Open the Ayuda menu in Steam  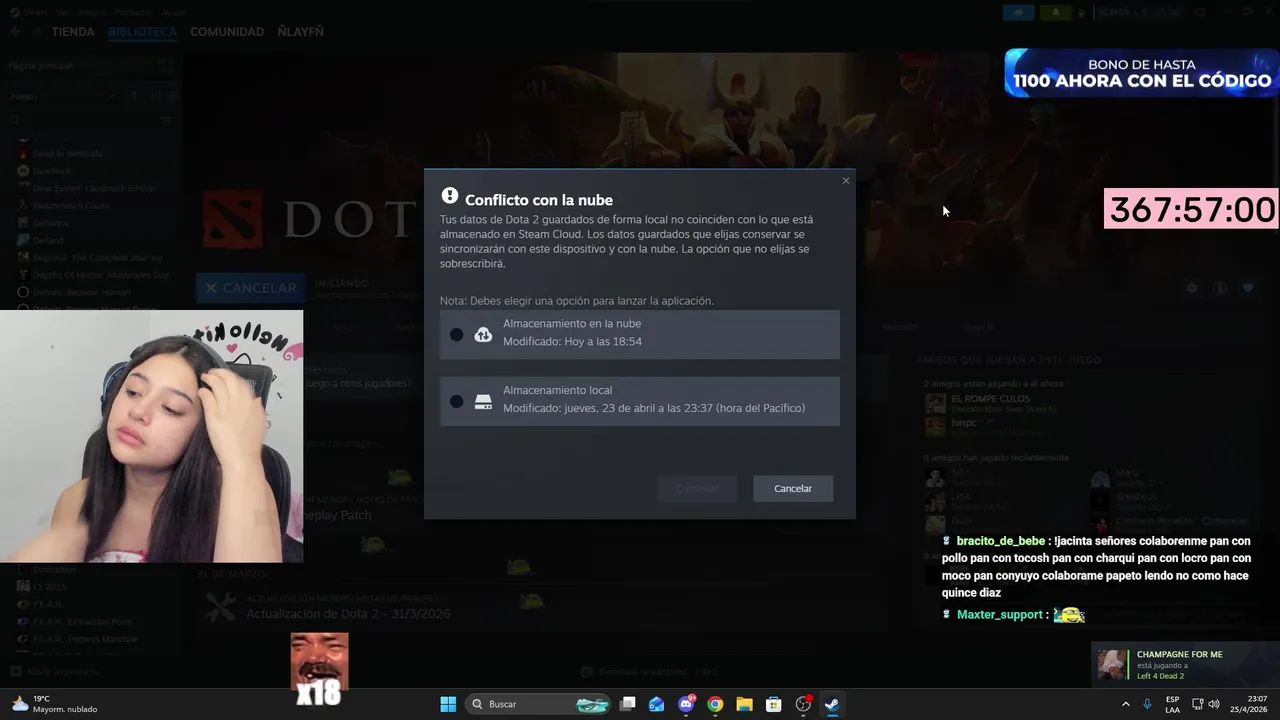pos(173,12)
